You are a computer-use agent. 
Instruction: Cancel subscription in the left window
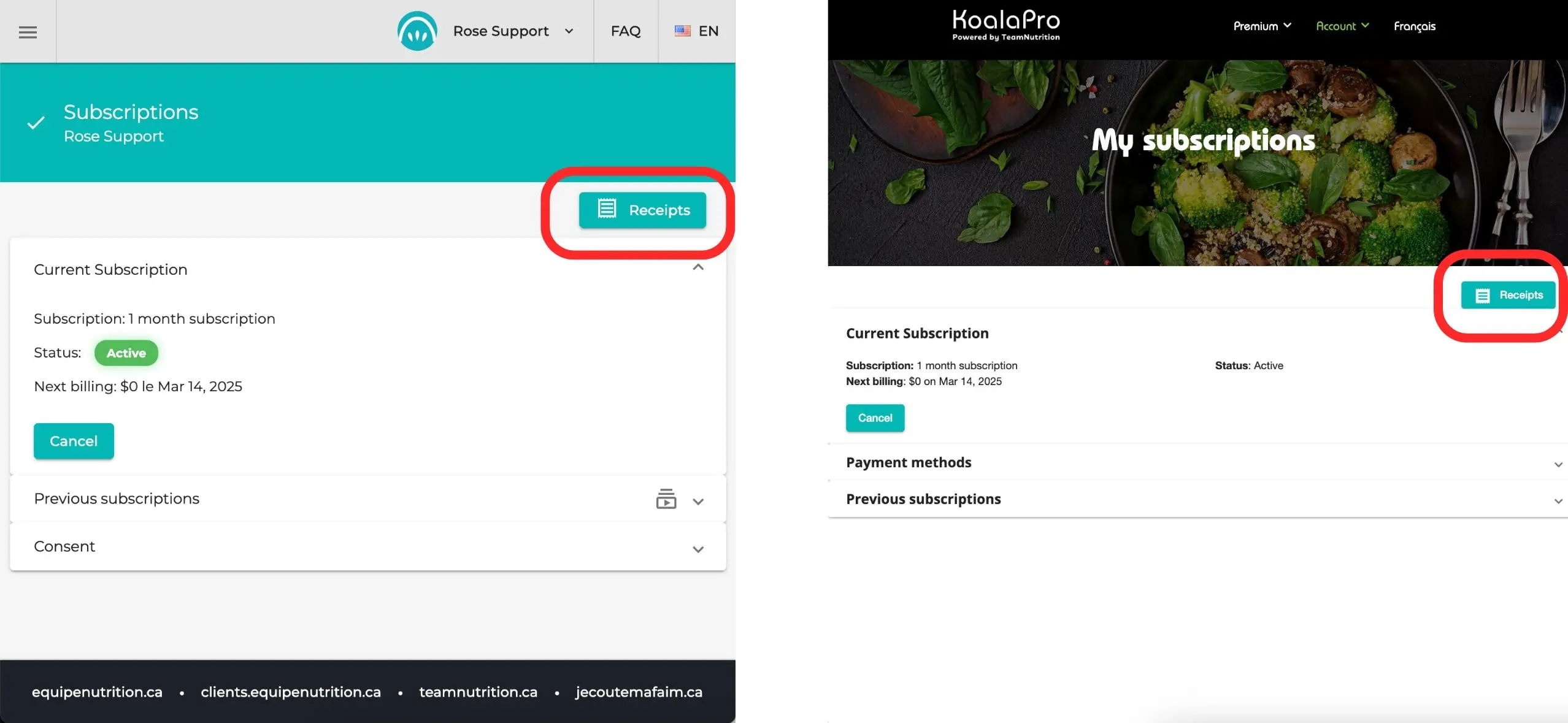[x=74, y=441]
